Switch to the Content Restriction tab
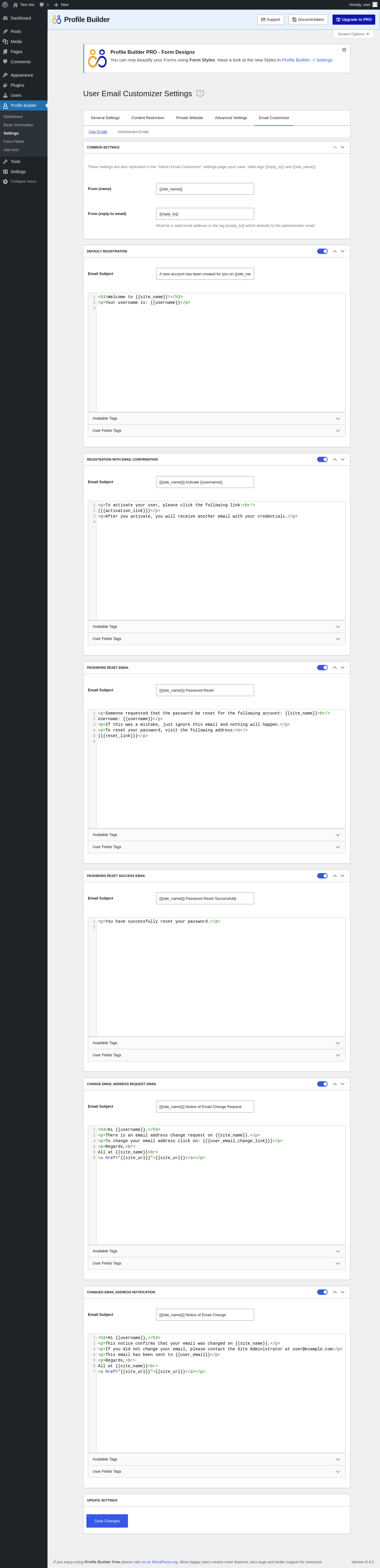This screenshot has width=380, height=1568. (147, 118)
